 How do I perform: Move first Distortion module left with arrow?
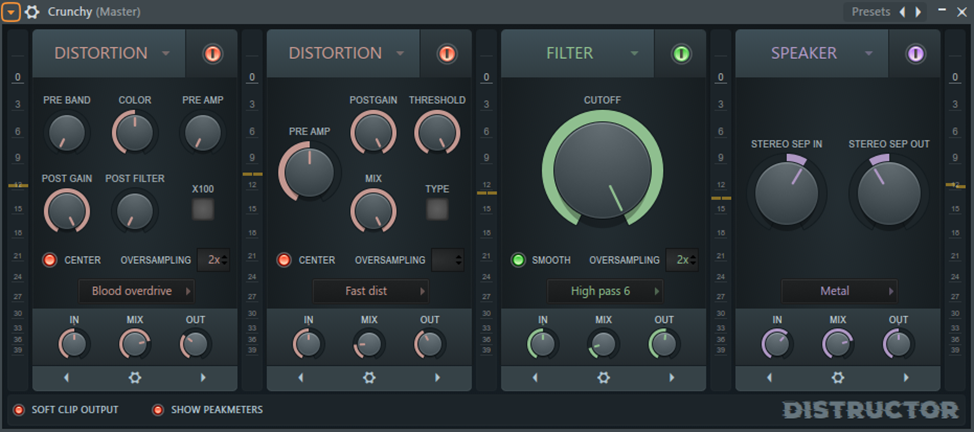pos(66,377)
